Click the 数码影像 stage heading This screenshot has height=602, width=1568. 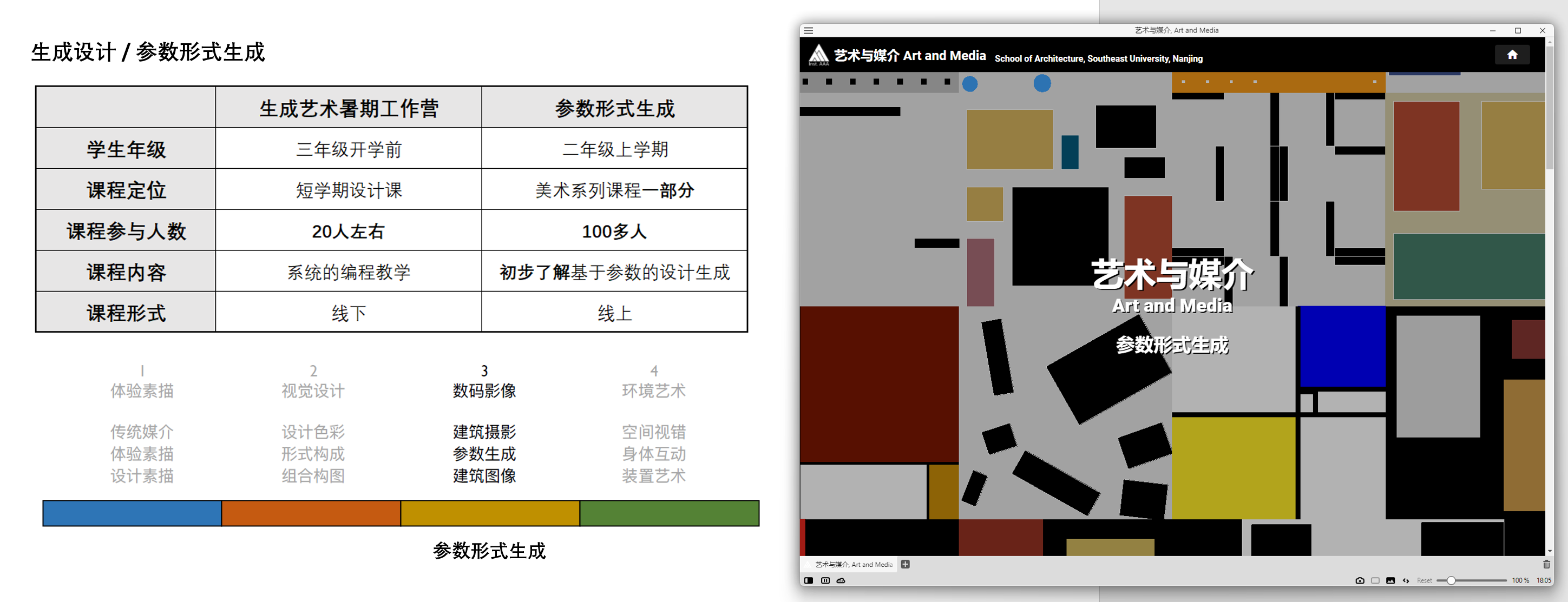(x=484, y=391)
